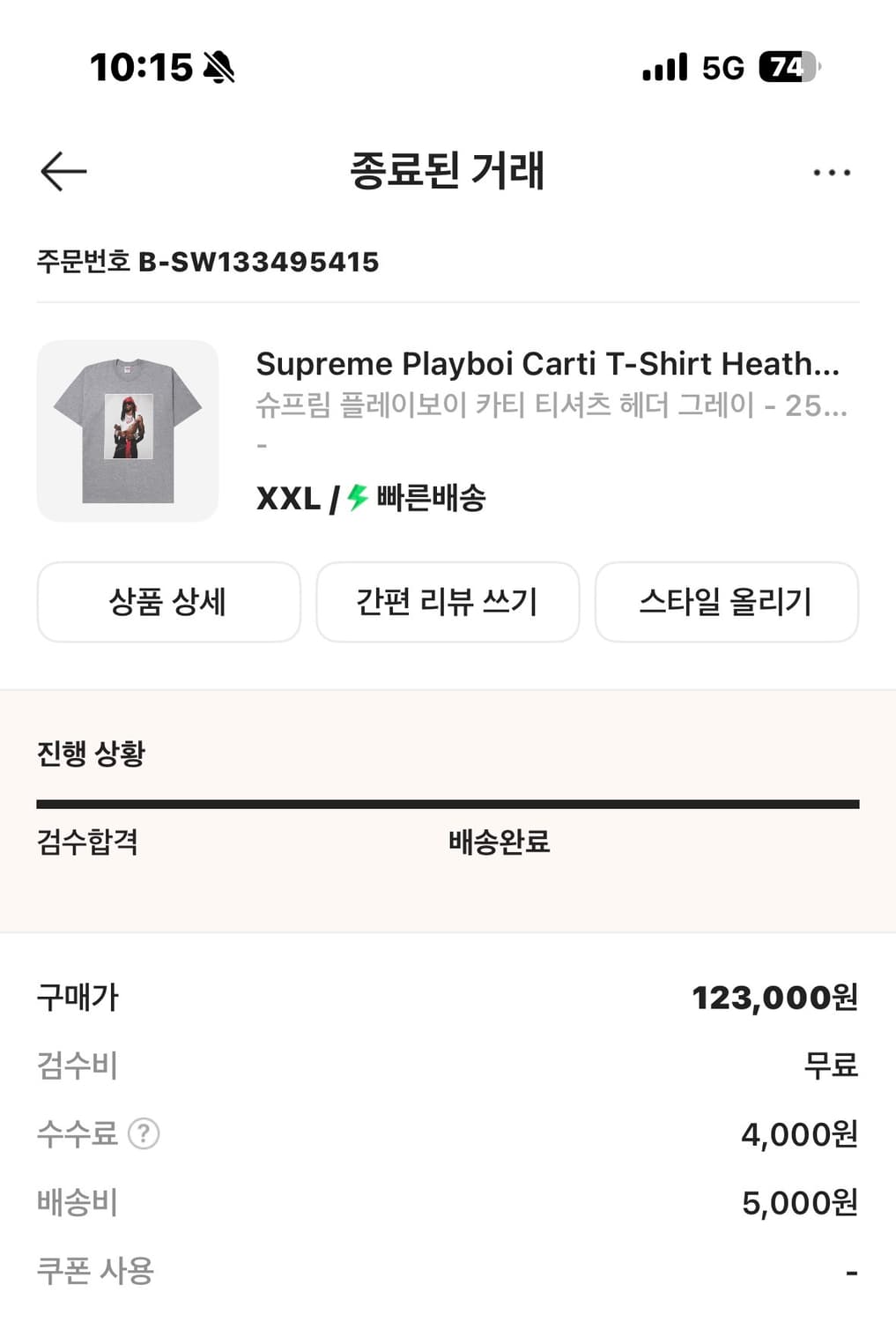
Task: Open 상품 상세 for the Supreme T-shirt
Action: [x=168, y=602]
